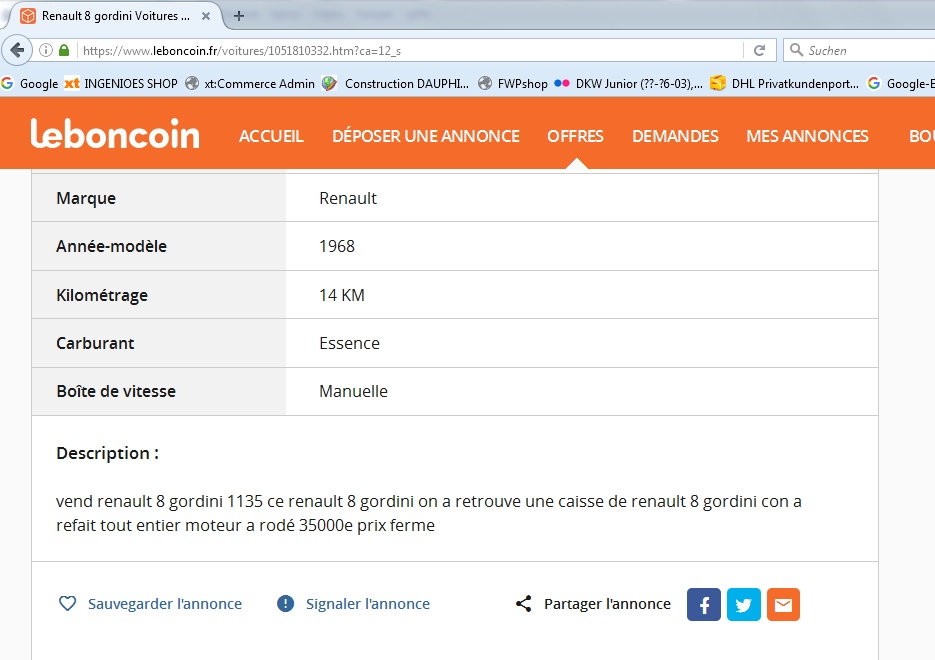Reload the page with the refresh icon
This screenshot has height=660, width=935.
click(759, 51)
